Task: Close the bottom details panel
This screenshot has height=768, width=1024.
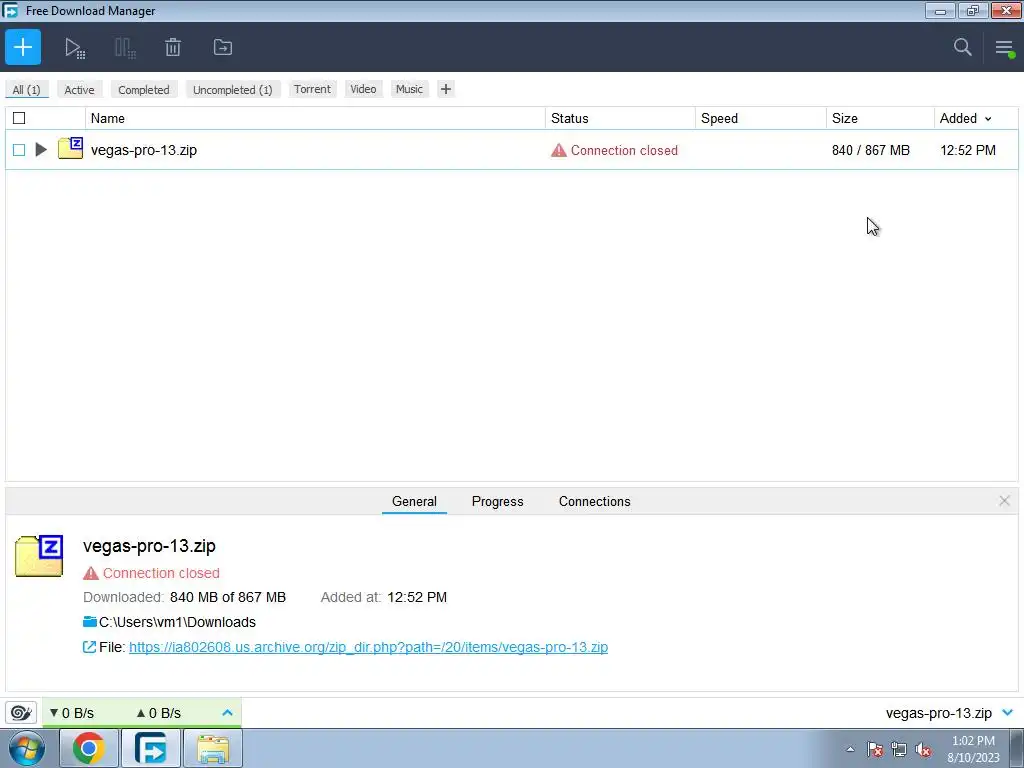Action: (1004, 501)
